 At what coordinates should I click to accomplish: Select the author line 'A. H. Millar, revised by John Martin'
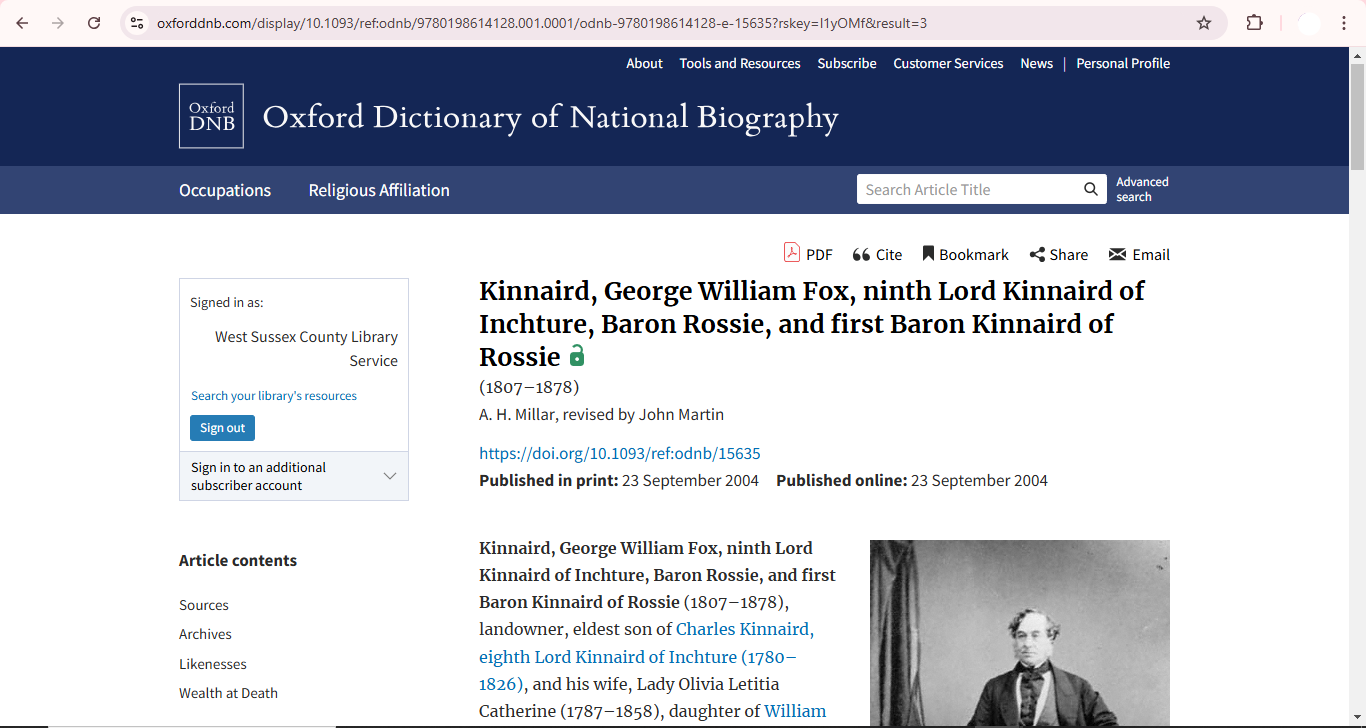[x=601, y=414]
